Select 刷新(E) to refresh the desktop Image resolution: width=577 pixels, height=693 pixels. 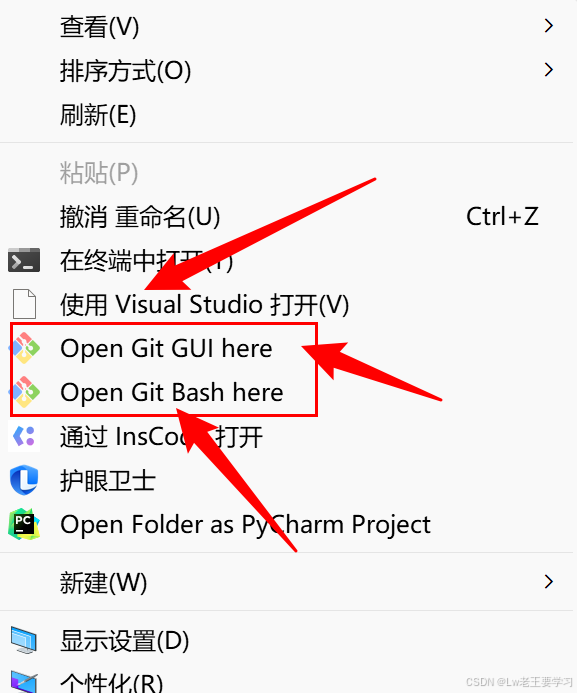pyautogui.click(x=287, y=114)
